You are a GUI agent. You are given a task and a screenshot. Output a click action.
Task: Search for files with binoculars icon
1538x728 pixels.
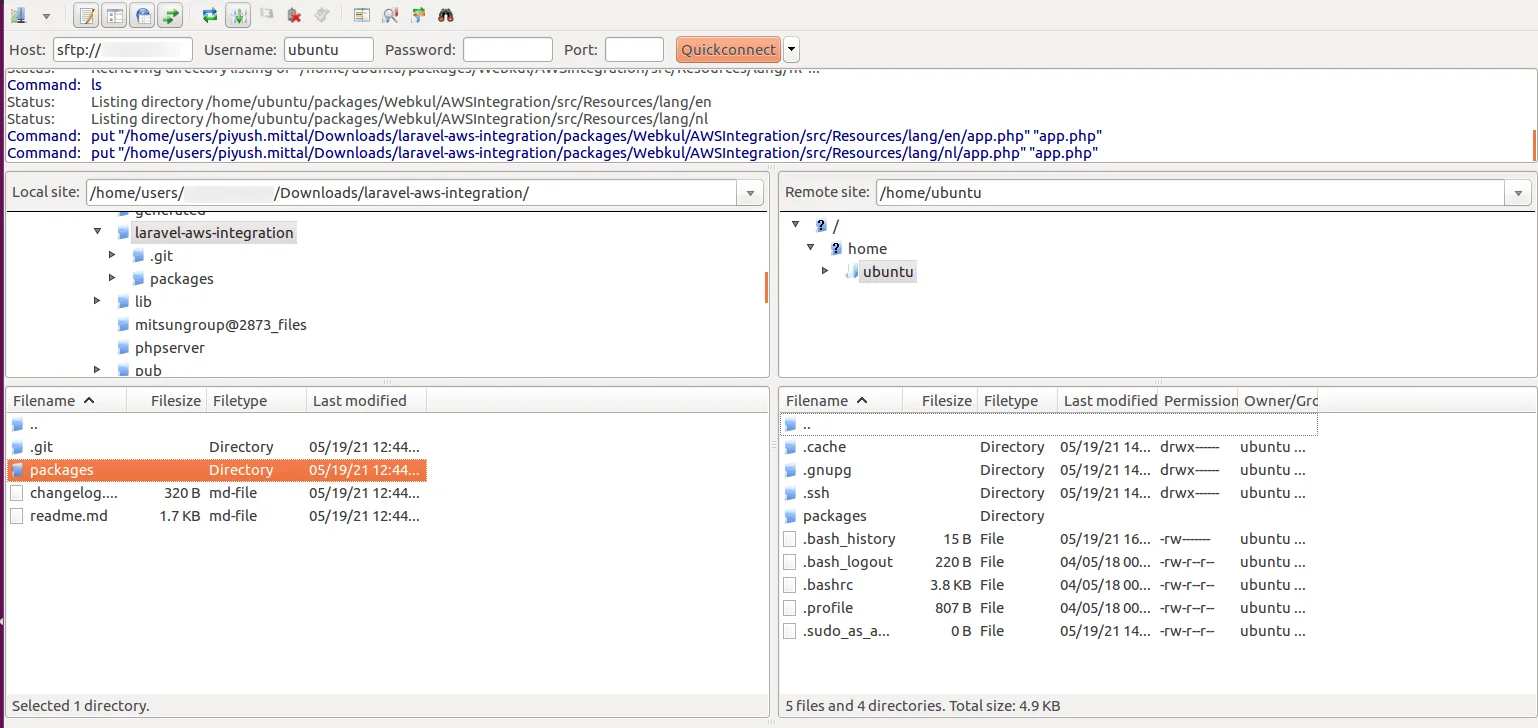[x=446, y=15]
